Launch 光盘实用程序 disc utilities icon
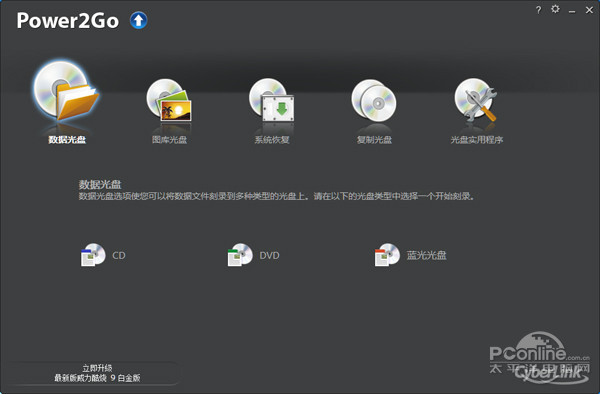This screenshot has width=600, height=394. click(476, 100)
